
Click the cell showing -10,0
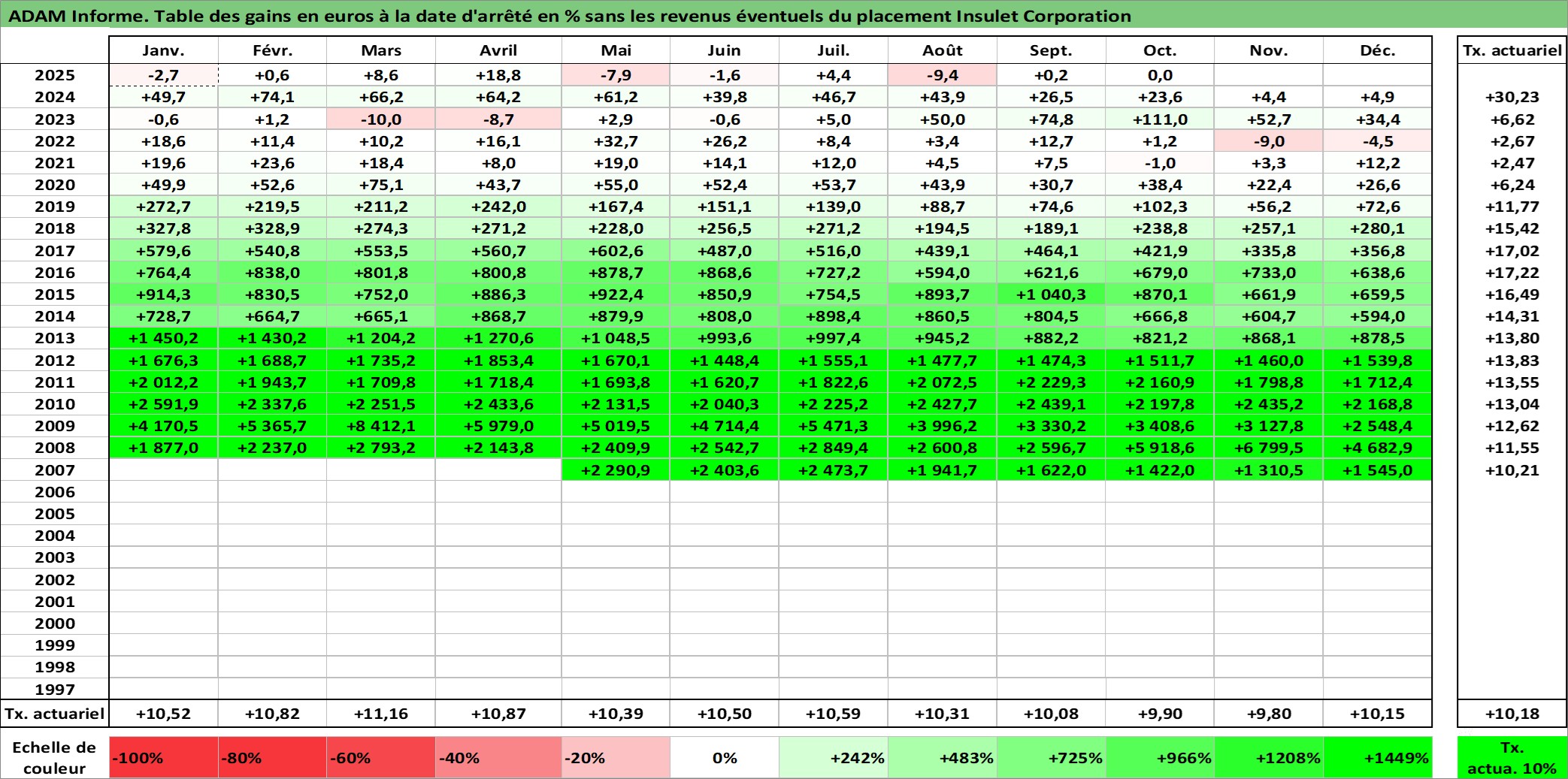pos(381,119)
